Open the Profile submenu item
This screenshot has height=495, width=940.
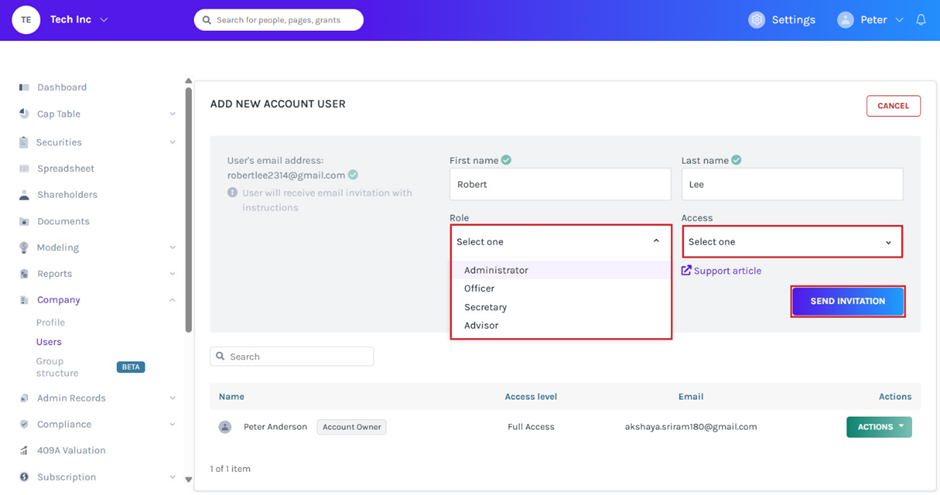pos(50,322)
